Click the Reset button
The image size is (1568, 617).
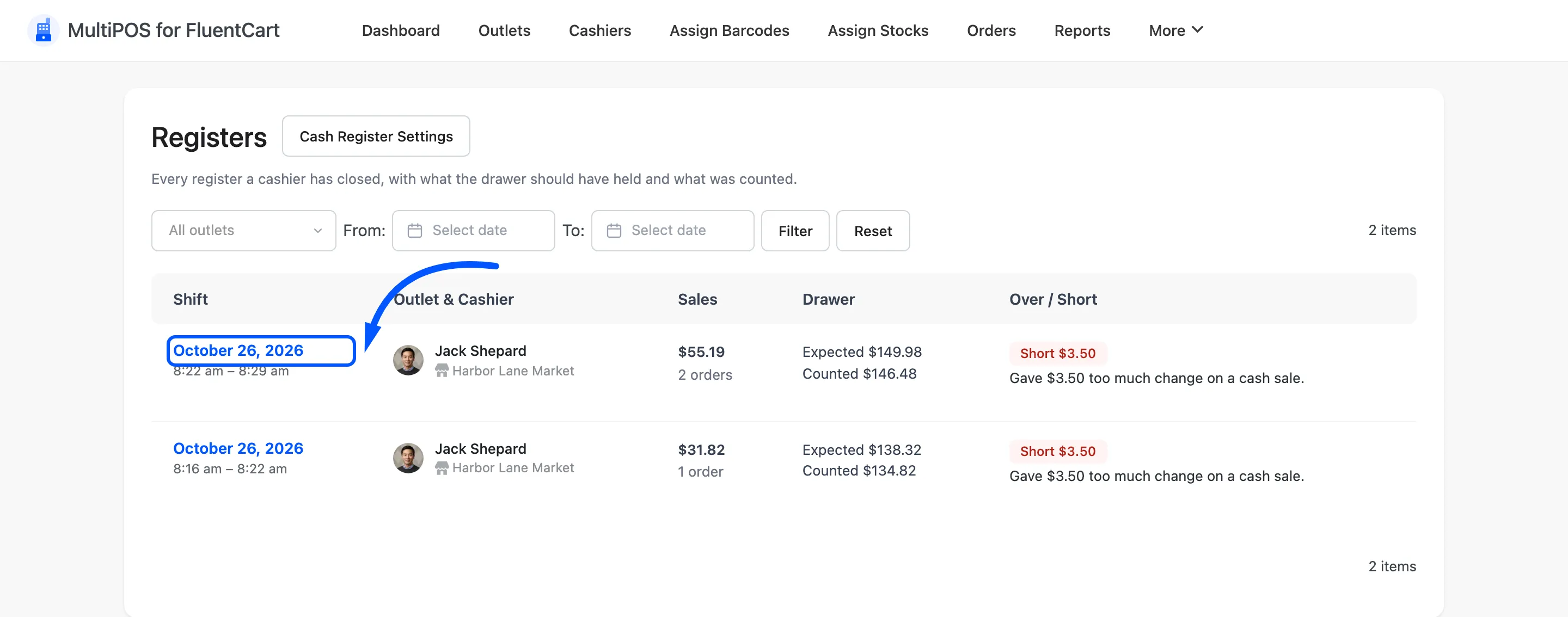pos(873,231)
